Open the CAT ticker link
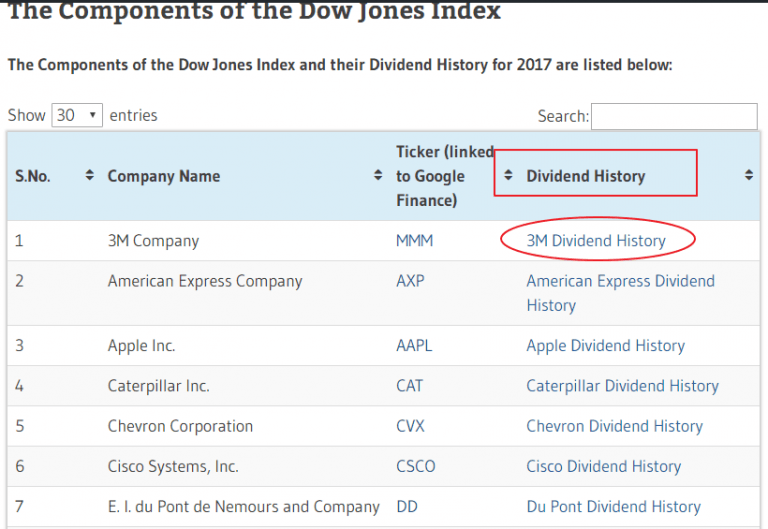768x529 pixels. coord(409,385)
